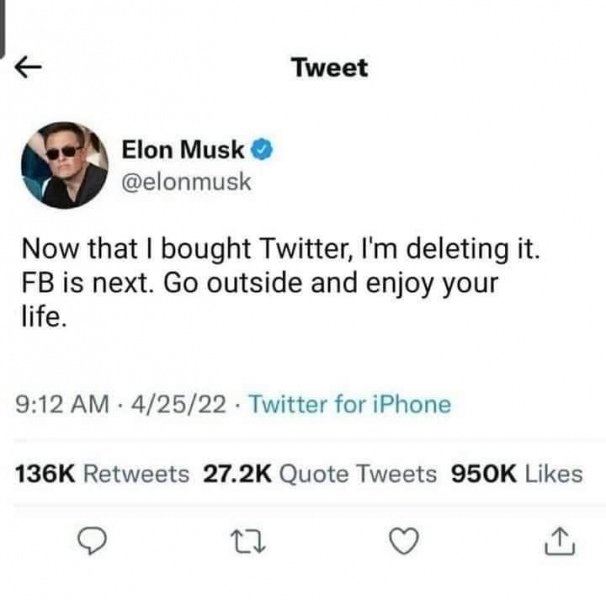Click the tweet's first line about buying Twitter
The image size is (606, 600).
(x=280, y=247)
